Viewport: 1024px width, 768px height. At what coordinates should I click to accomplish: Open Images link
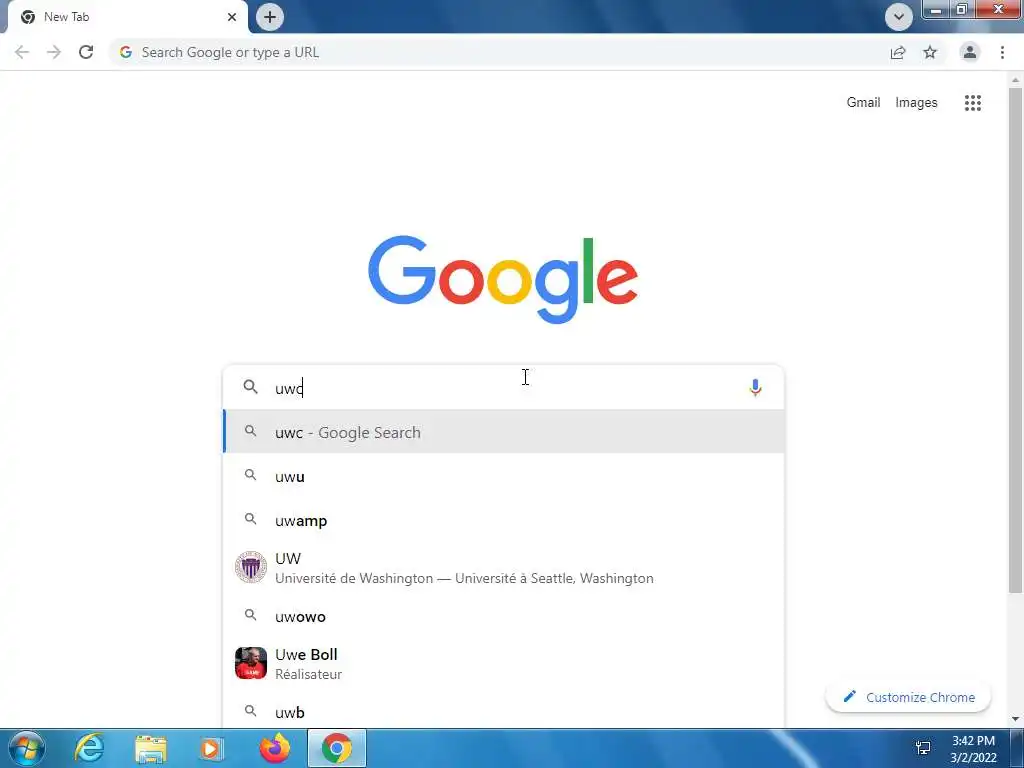pyautogui.click(x=916, y=103)
